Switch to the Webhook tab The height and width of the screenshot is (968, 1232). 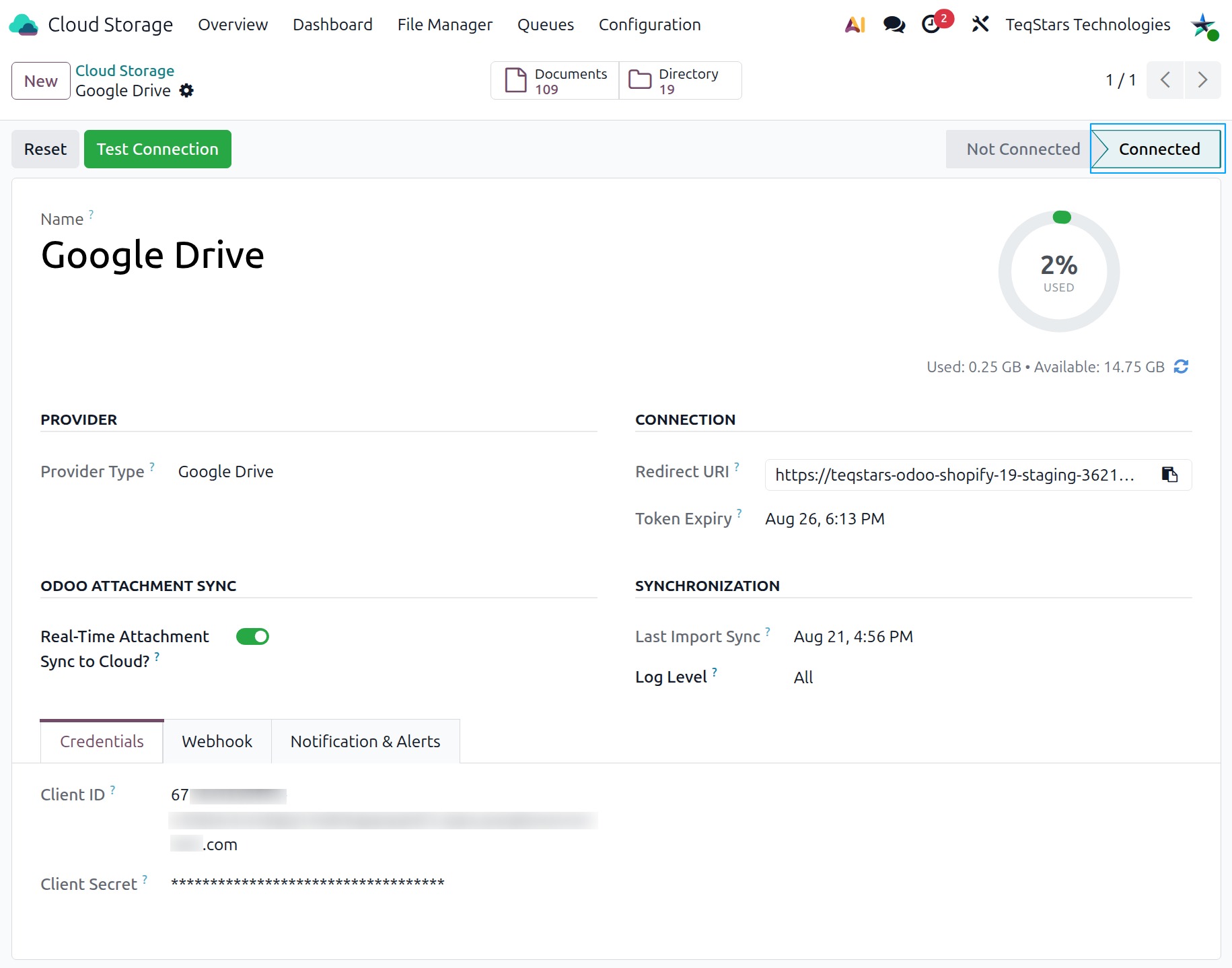(x=217, y=741)
